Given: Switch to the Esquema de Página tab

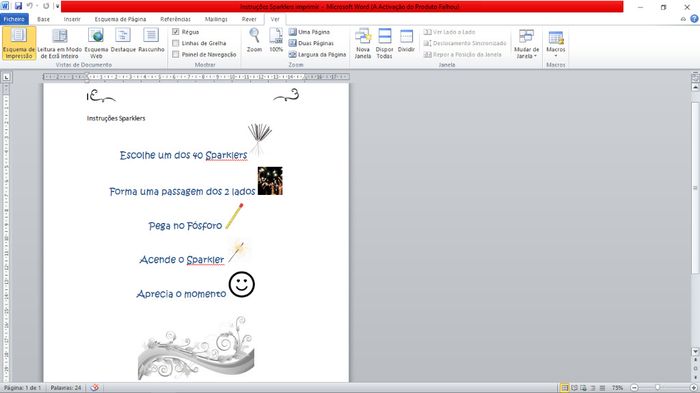Looking at the screenshot, I should click(120, 19).
